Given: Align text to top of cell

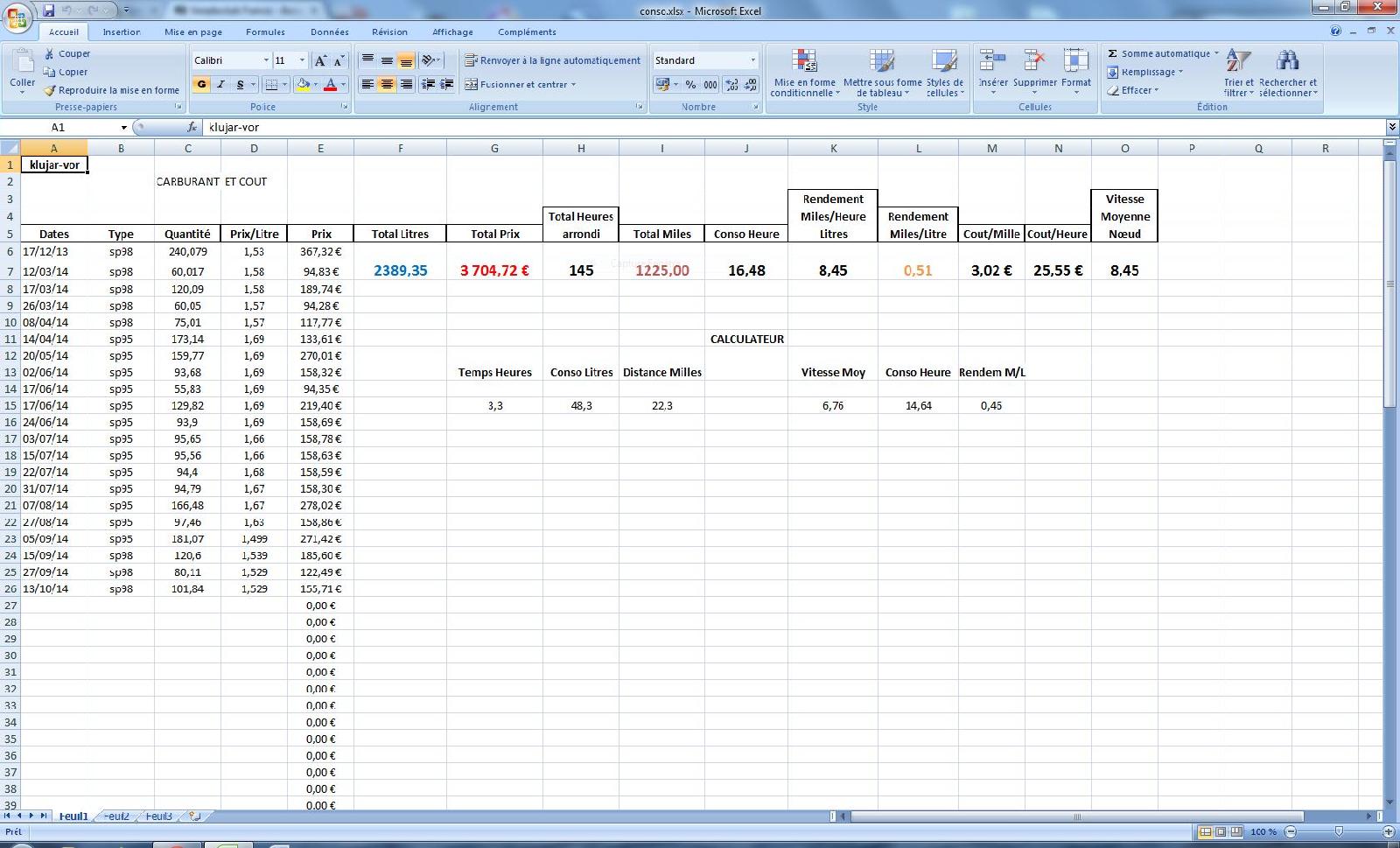Looking at the screenshot, I should 367,60.
